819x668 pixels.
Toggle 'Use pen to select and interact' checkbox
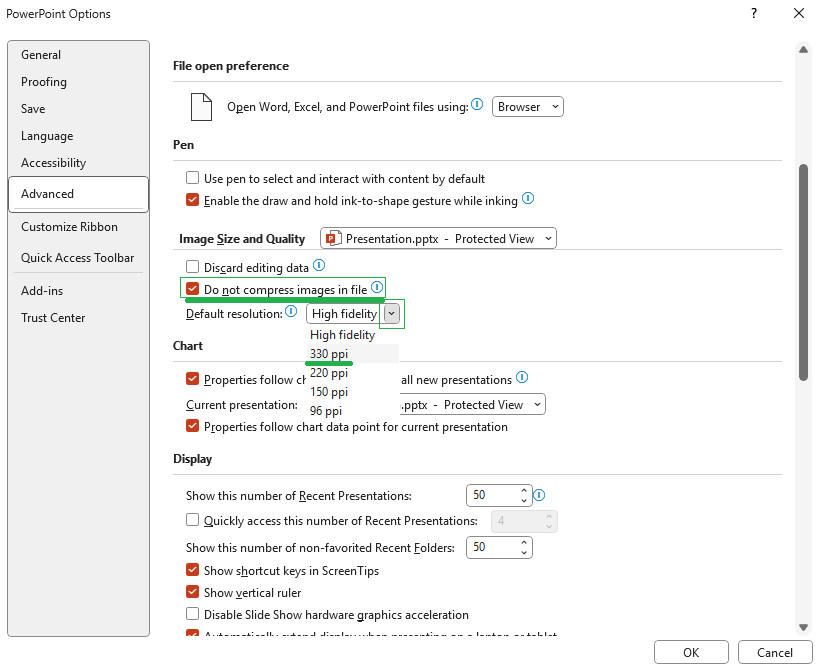pyautogui.click(x=193, y=178)
